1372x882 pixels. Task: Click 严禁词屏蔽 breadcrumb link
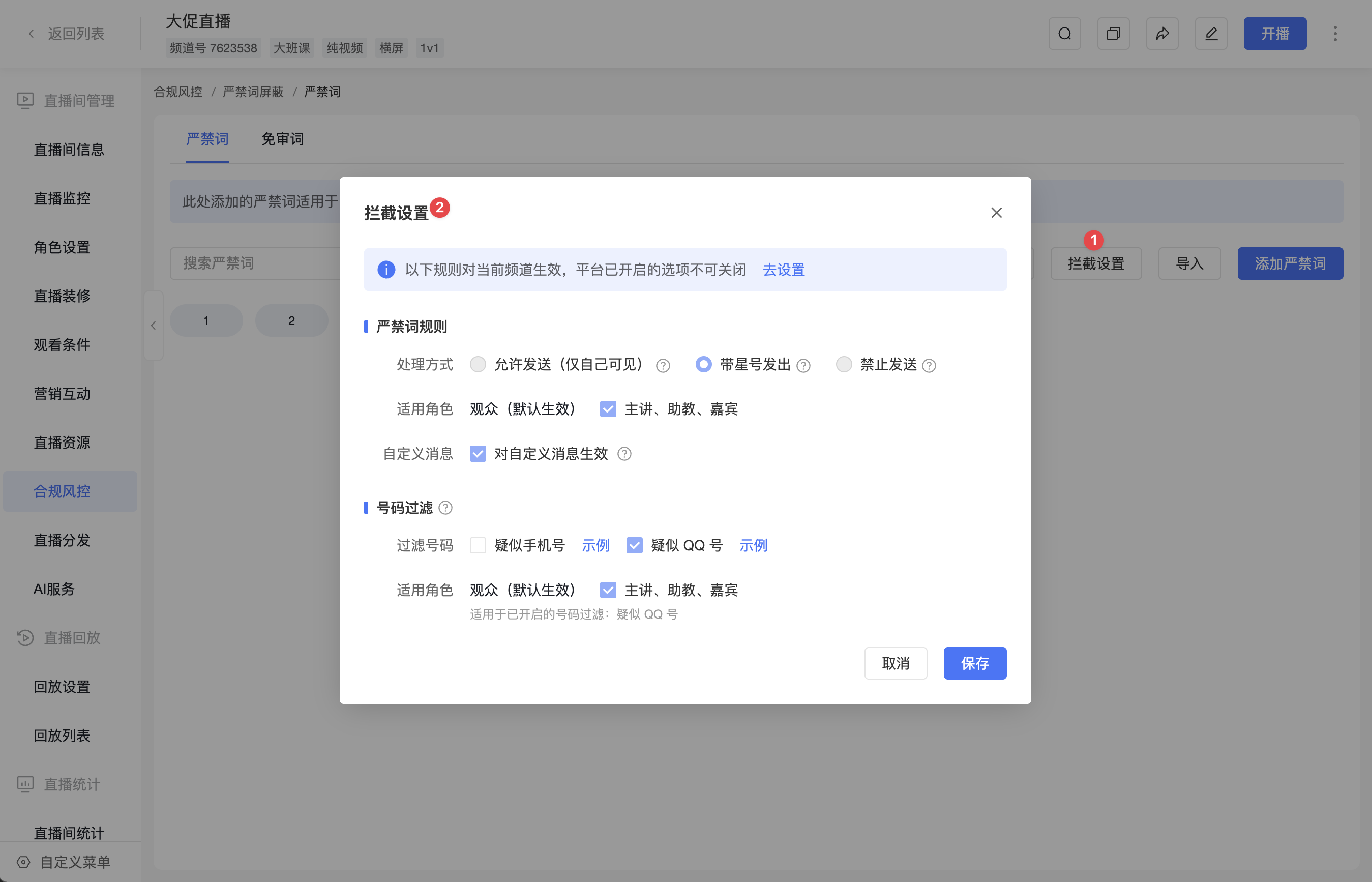click(x=253, y=92)
